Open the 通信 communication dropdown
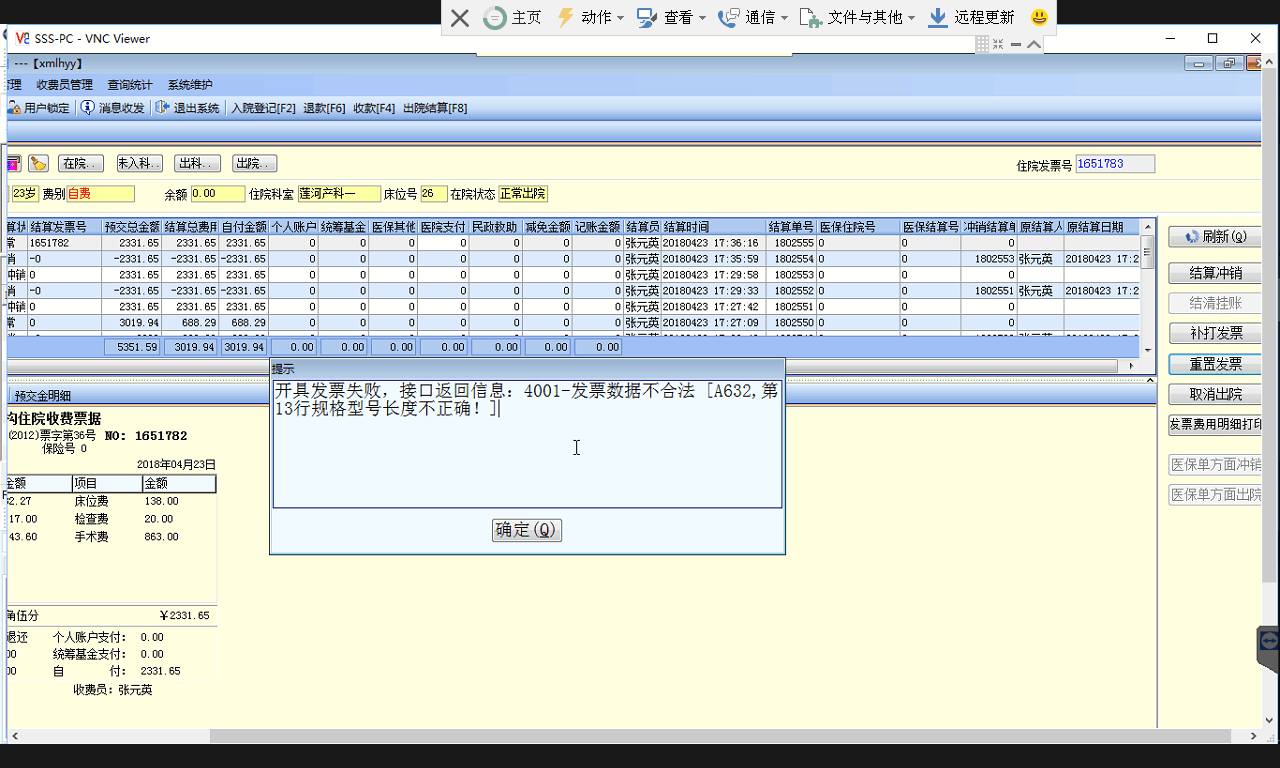 click(x=753, y=18)
